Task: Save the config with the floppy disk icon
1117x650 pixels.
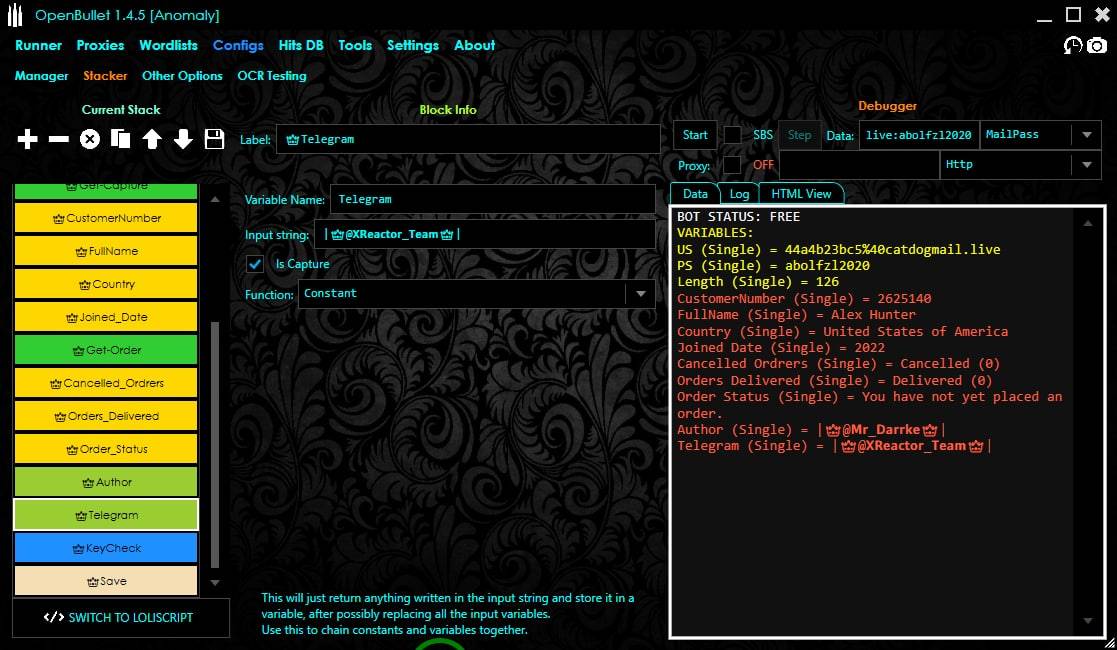Action: point(214,139)
